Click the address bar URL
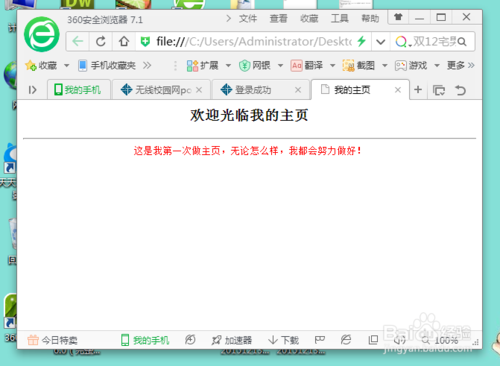 click(254, 42)
